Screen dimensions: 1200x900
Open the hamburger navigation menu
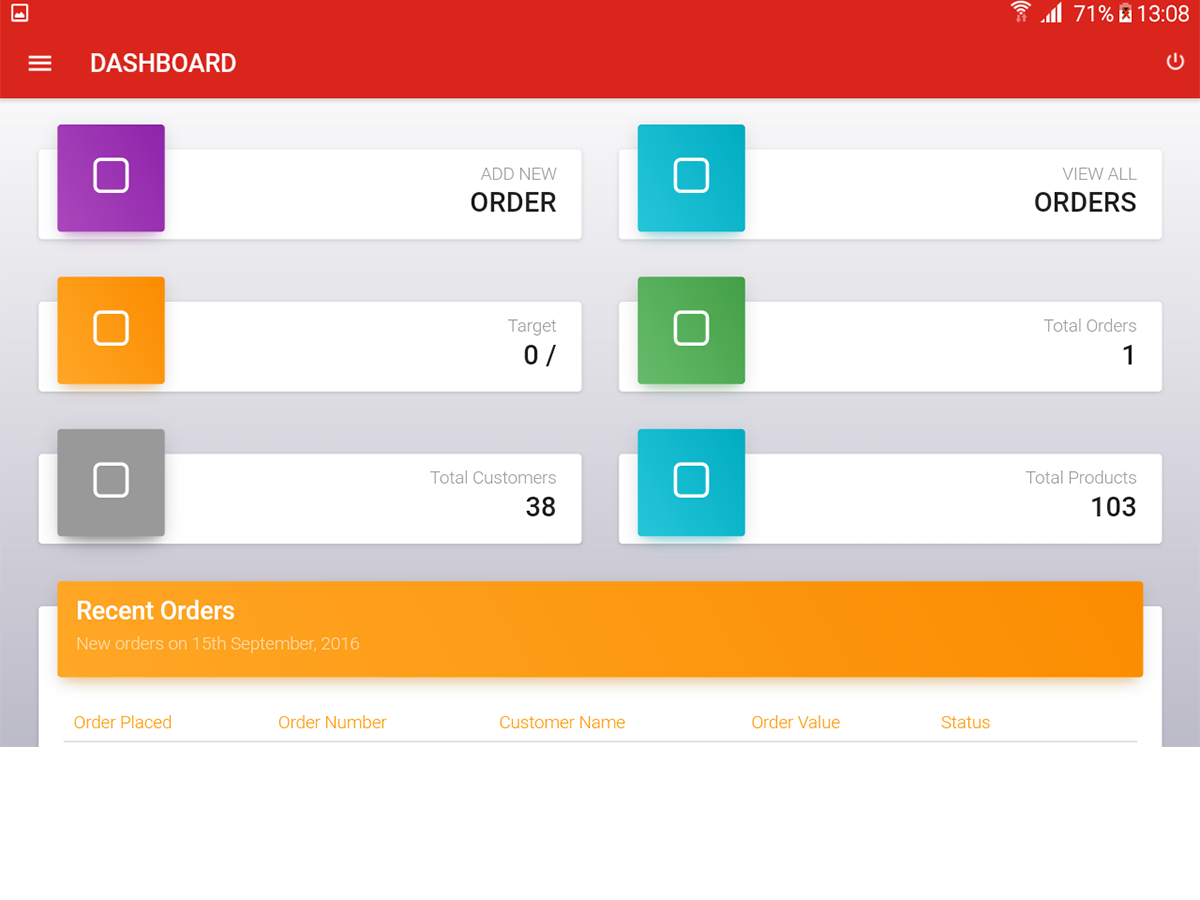click(40, 63)
